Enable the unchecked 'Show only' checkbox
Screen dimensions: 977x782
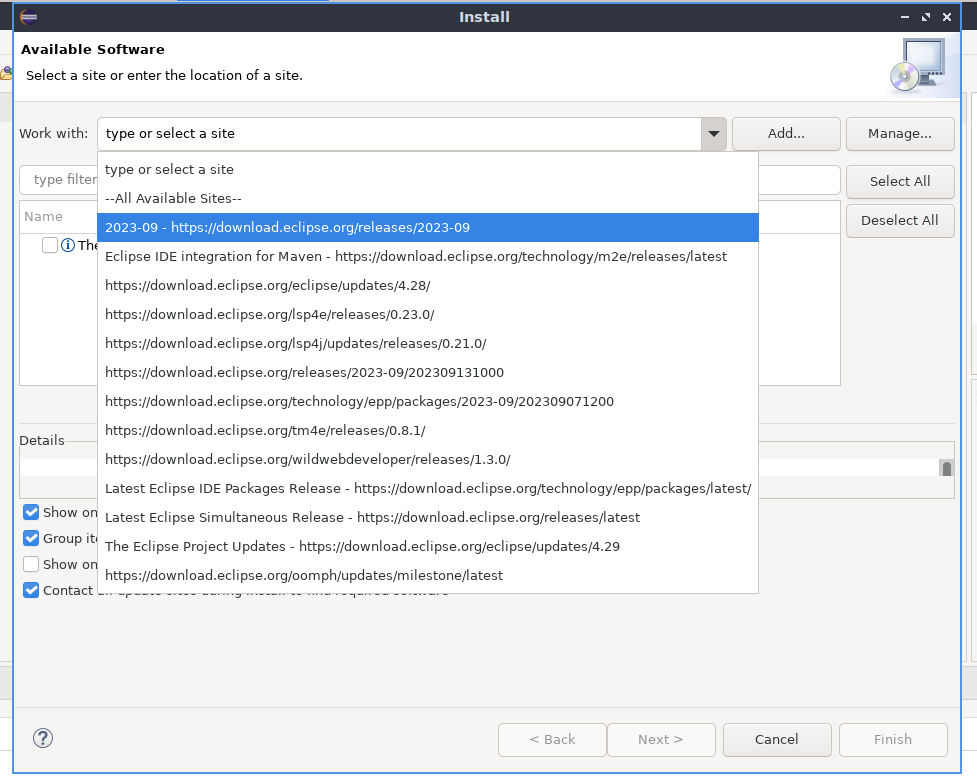pos(31,564)
